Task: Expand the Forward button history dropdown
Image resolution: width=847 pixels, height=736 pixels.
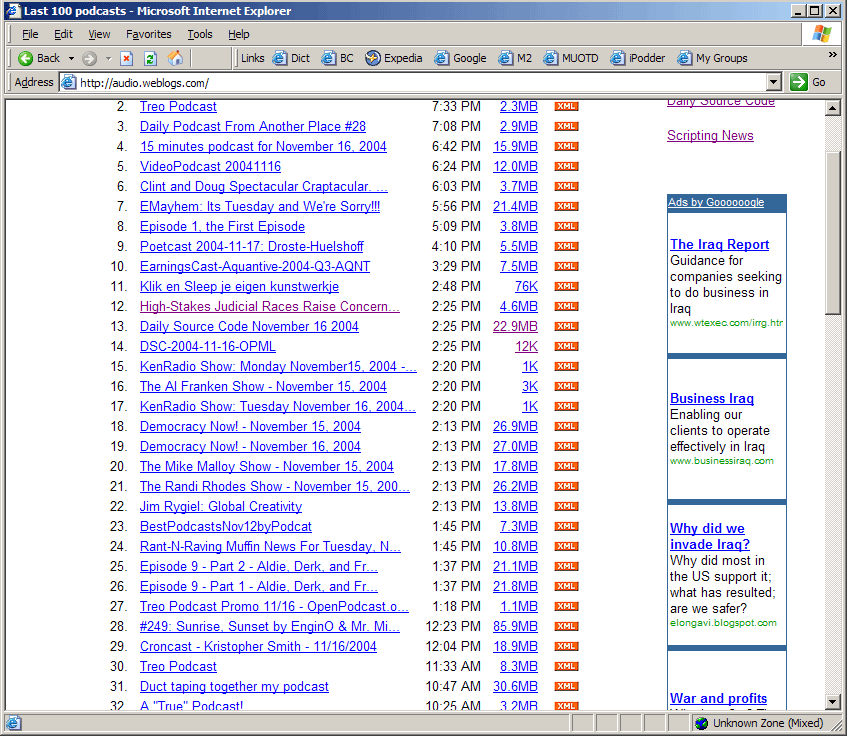Action: click(108, 58)
